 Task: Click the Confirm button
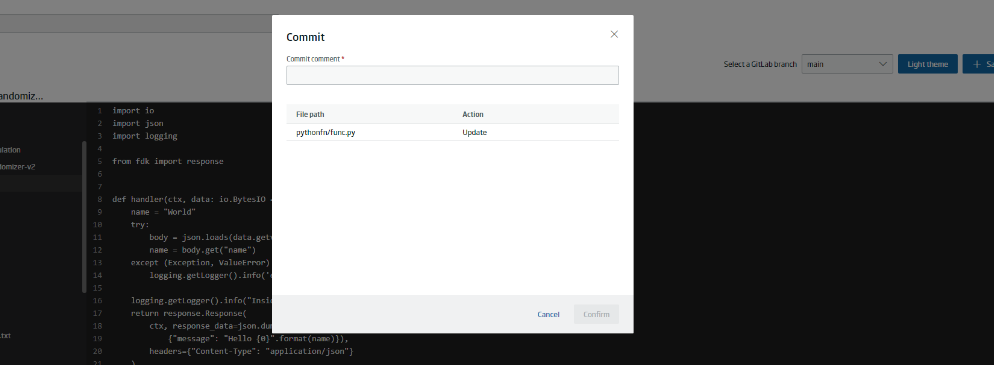coord(596,314)
